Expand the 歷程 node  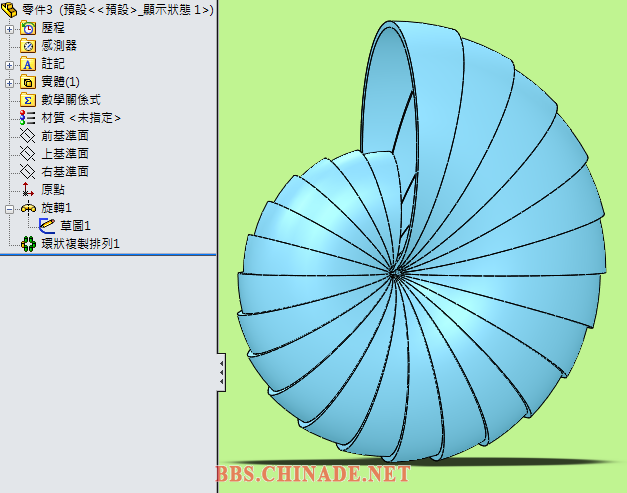coord(9,29)
